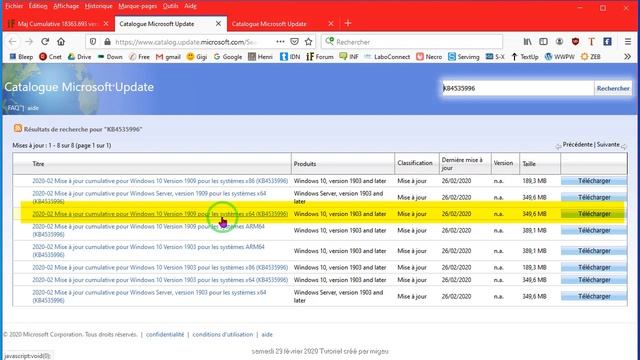The width and height of the screenshot is (640, 360).
Task: Open WWPW bookmark
Action: pos(560,57)
